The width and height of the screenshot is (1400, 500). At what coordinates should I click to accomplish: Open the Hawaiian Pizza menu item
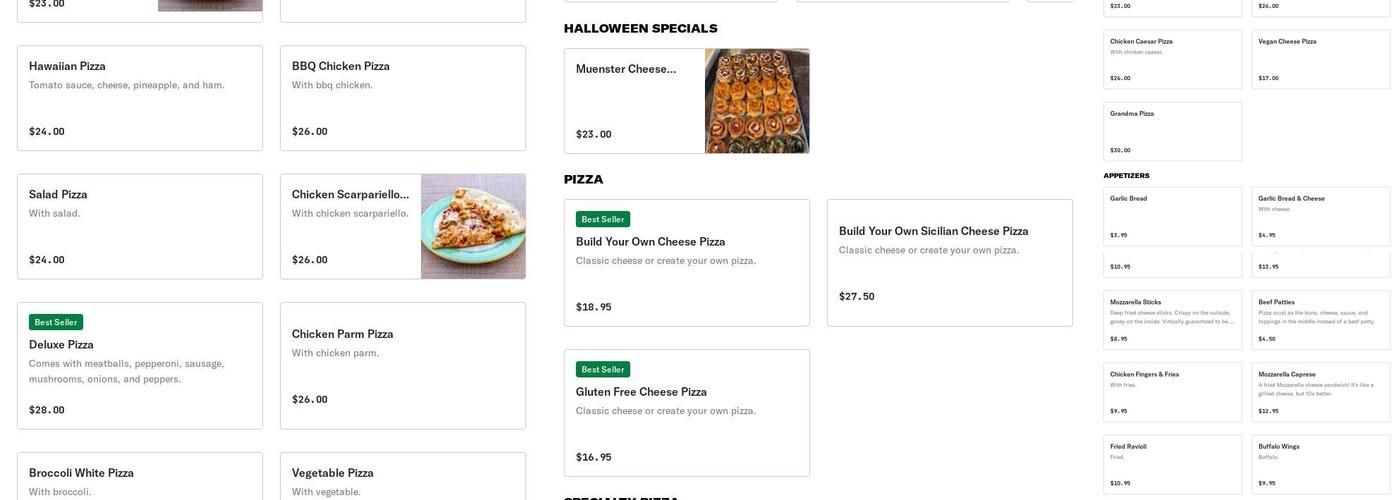(x=140, y=98)
